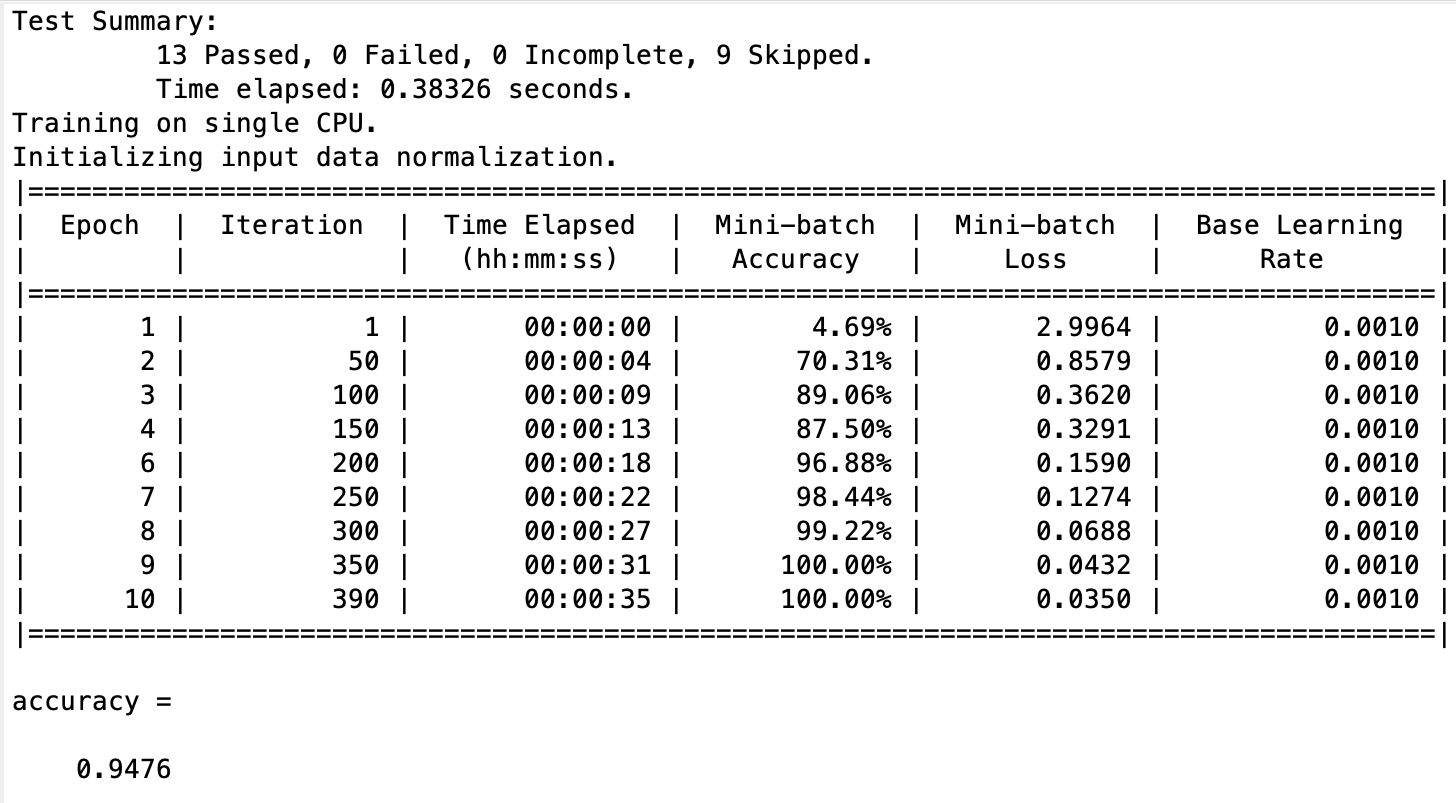
Task: Click the Iteration column header
Action: (291, 226)
